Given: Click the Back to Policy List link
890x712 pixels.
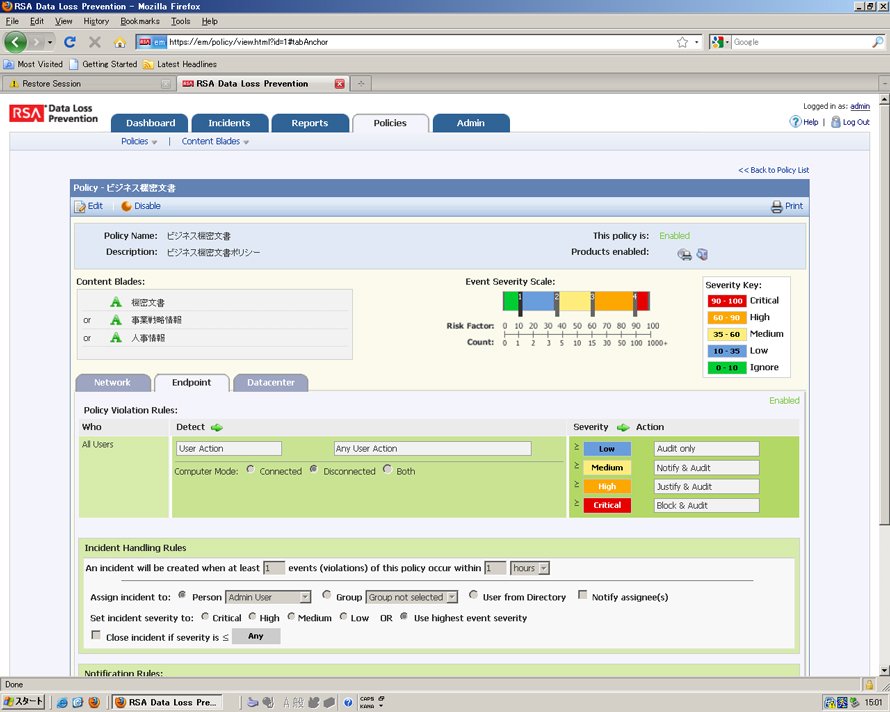Looking at the screenshot, I should click(x=774, y=170).
